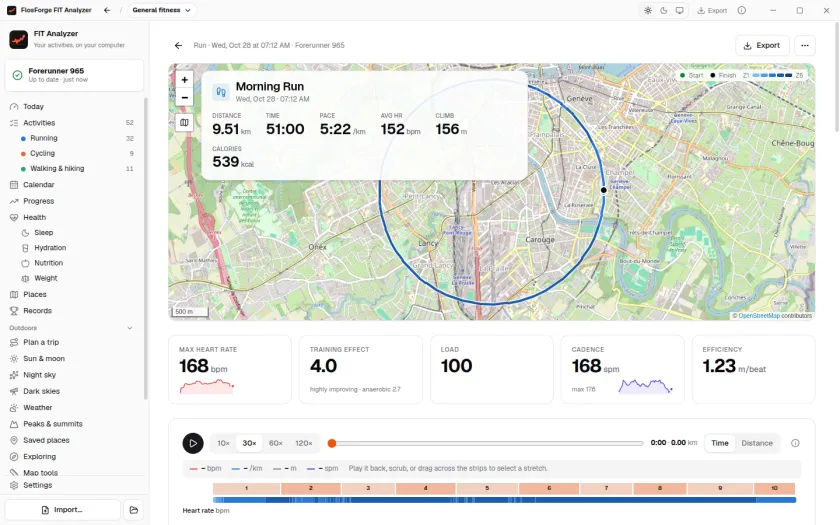This screenshot has width=840, height=525.
Task: Set playback speed to 10×
Action: [x=223, y=443]
